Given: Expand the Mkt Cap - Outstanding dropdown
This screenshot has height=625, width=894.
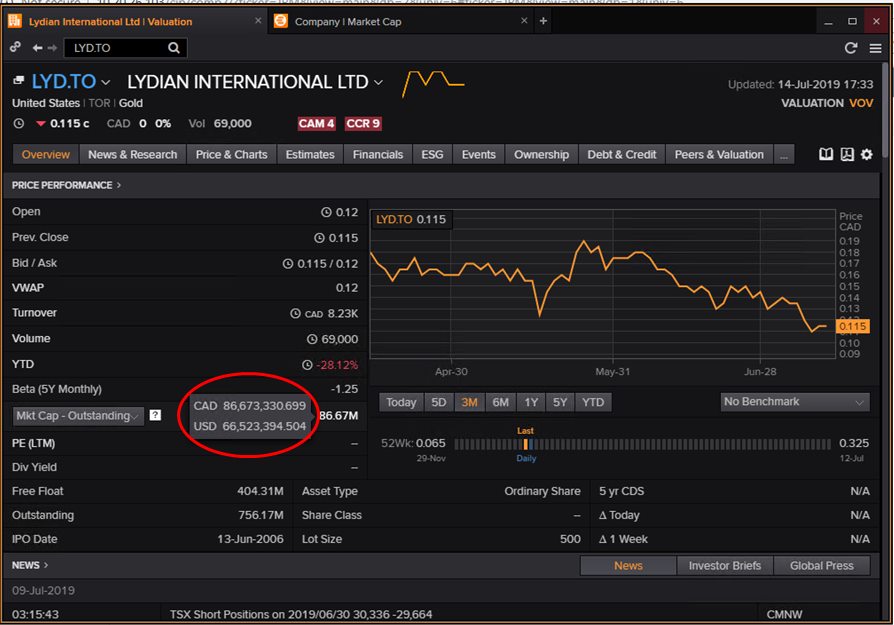Looking at the screenshot, I should (79, 416).
